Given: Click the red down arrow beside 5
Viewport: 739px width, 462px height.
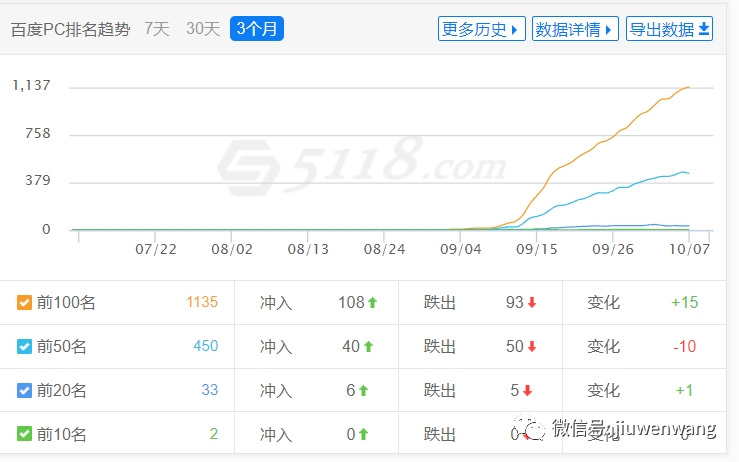Looking at the screenshot, I should [x=527, y=391].
